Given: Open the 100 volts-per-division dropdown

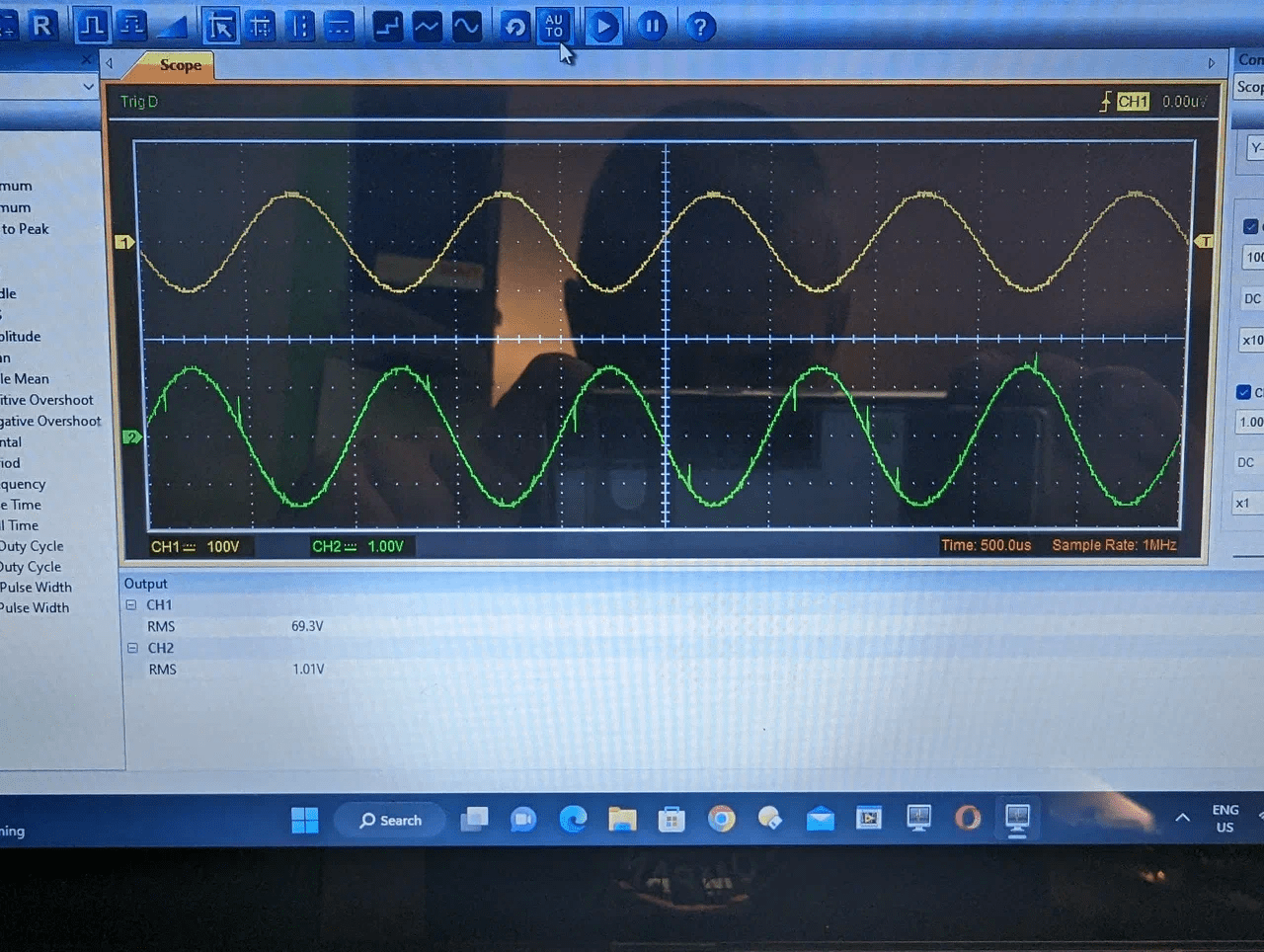Looking at the screenshot, I should [1253, 258].
